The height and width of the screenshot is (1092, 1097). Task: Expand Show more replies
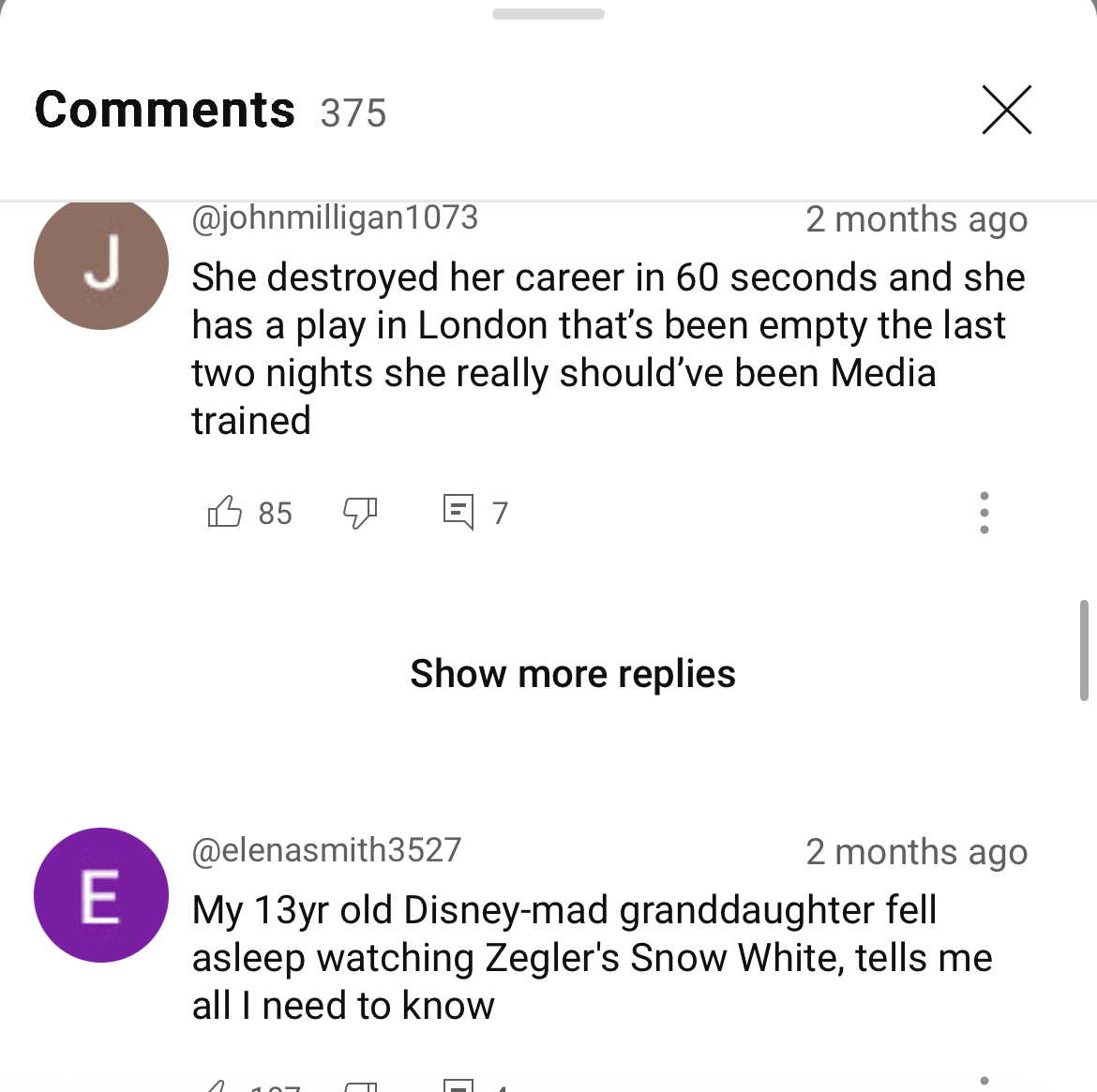[572, 674]
